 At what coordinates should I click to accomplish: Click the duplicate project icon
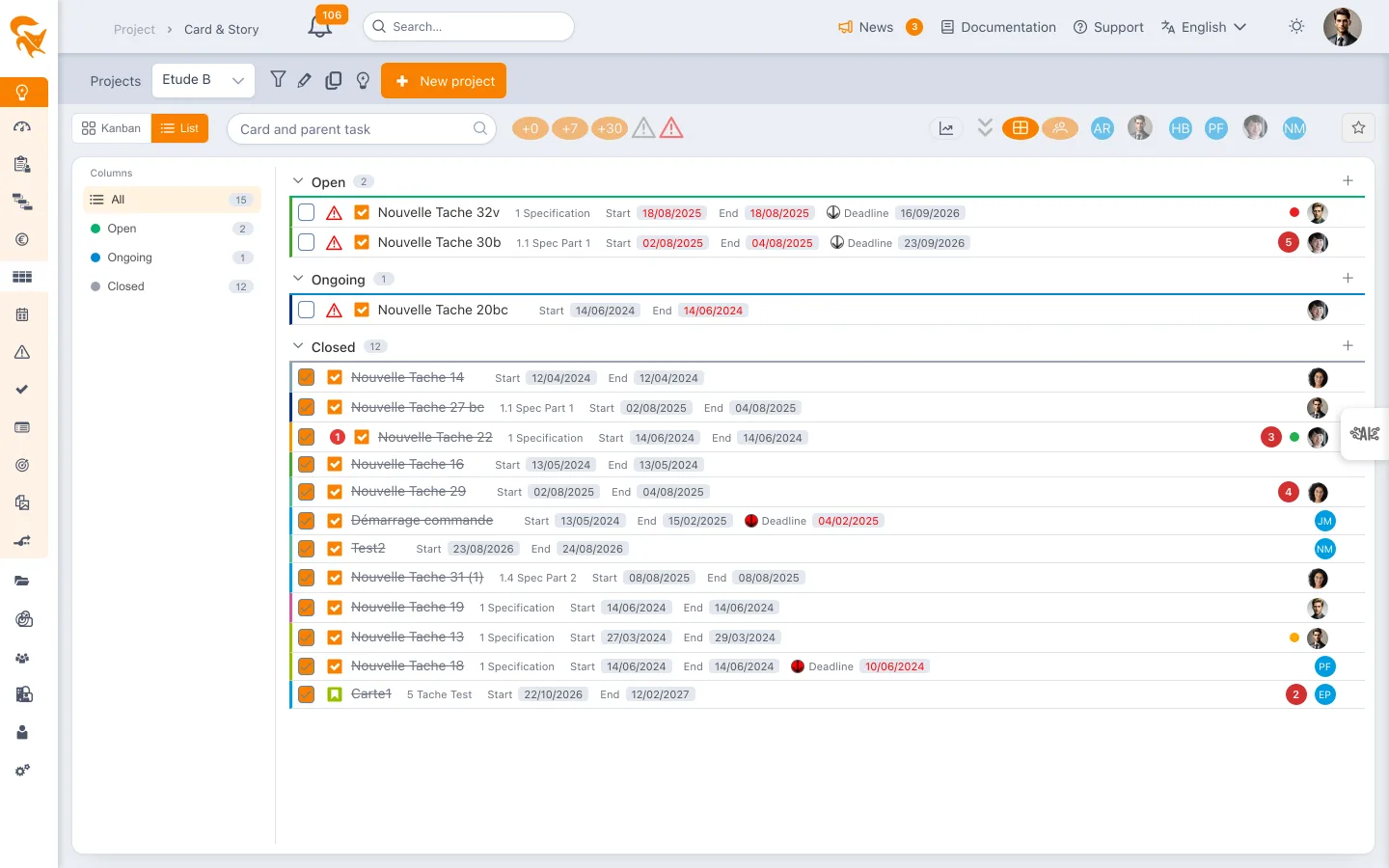[334, 81]
